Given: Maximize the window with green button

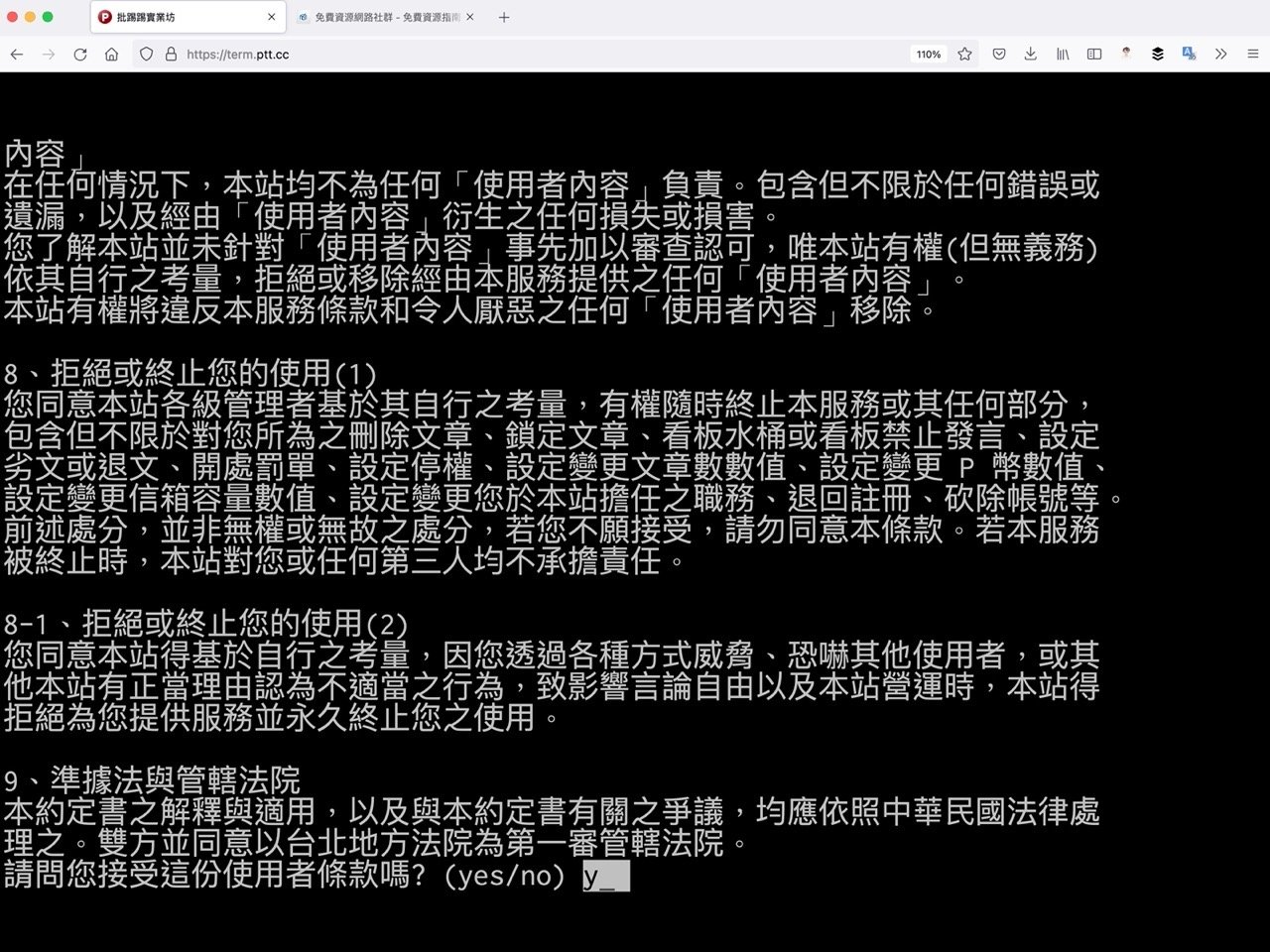Looking at the screenshot, I should pos(48,17).
